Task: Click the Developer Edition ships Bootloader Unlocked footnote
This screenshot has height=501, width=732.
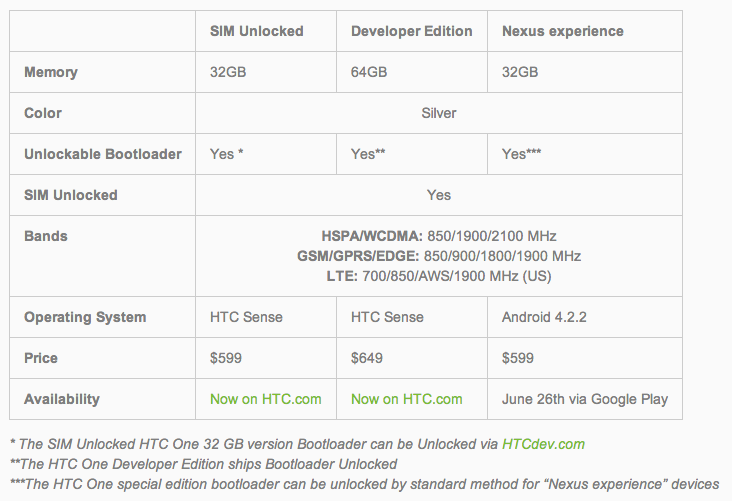Action: pos(203,464)
